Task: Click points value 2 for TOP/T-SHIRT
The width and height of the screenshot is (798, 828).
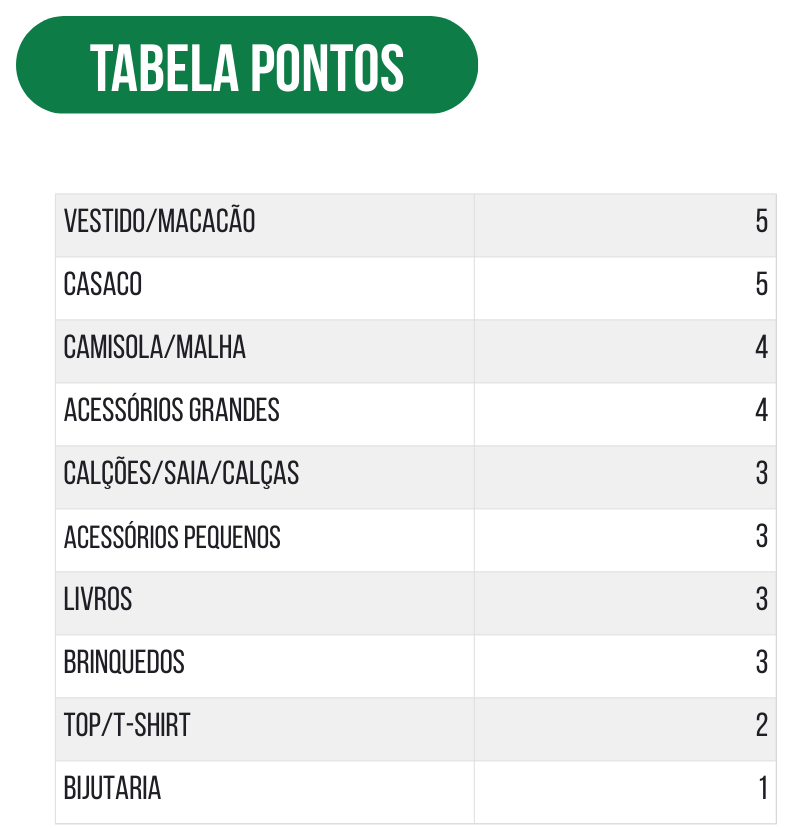Action: click(761, 725)
